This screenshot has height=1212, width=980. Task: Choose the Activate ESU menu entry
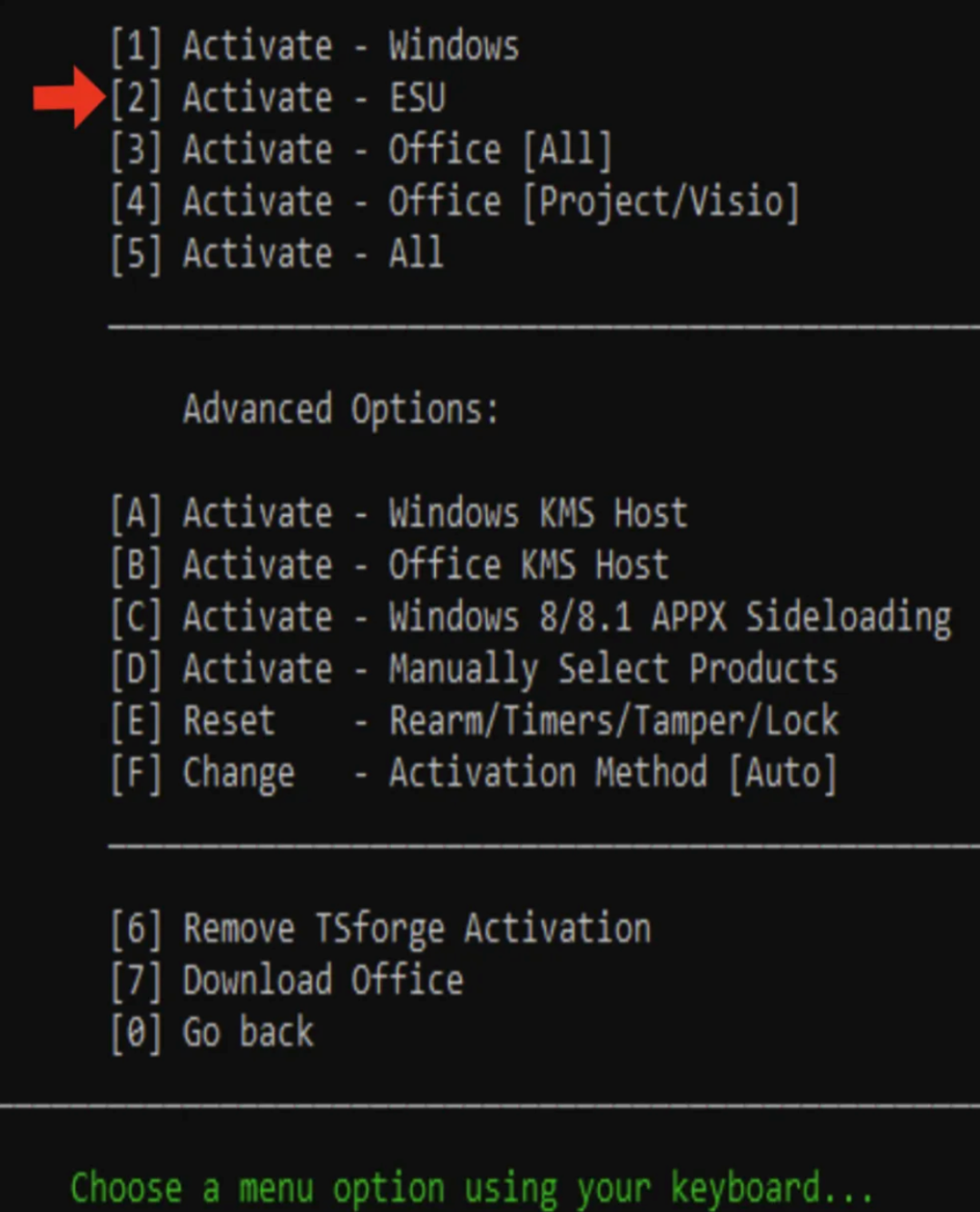point(278,98)
